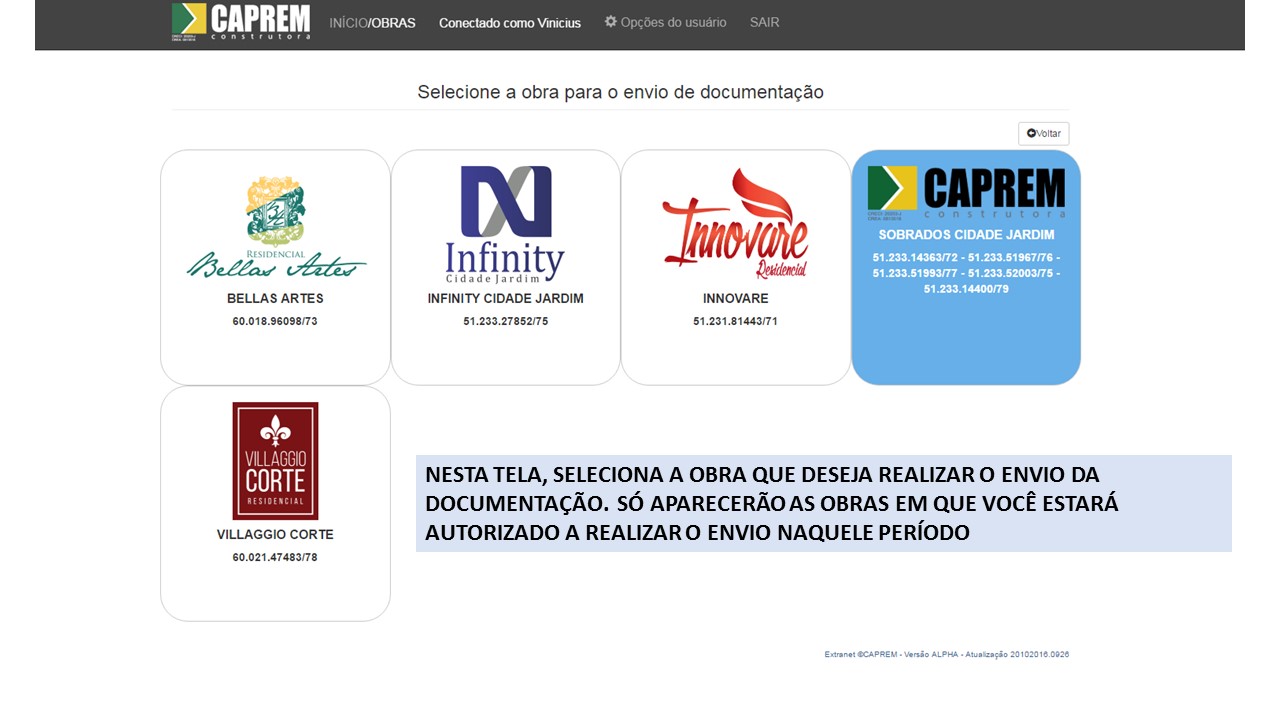Open the INÍCIO navigation link
The width and height of the screenshot is (1280, 720).
pos(347,23)
